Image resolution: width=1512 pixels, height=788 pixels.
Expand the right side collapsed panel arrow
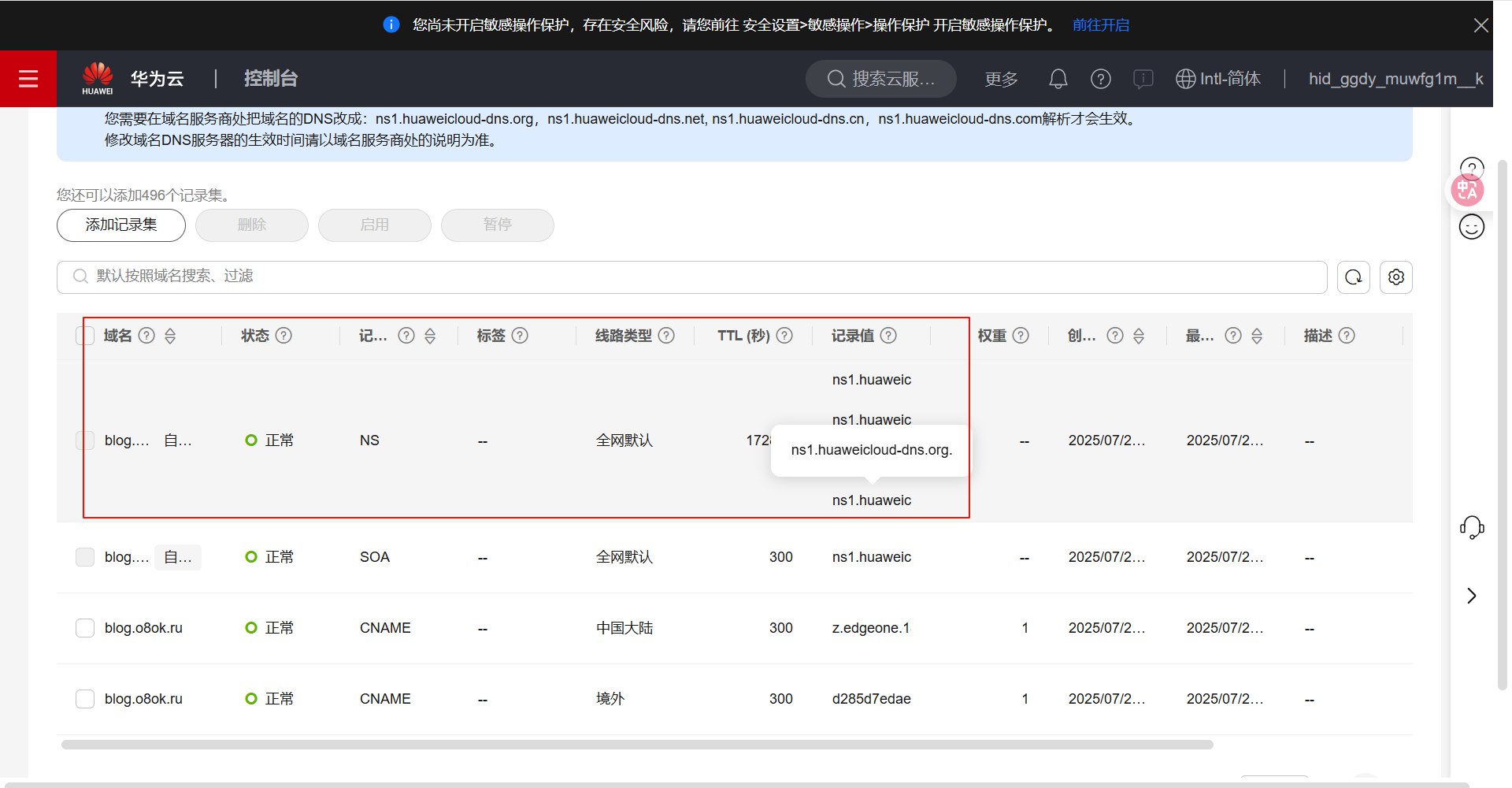click(1471, 596)
